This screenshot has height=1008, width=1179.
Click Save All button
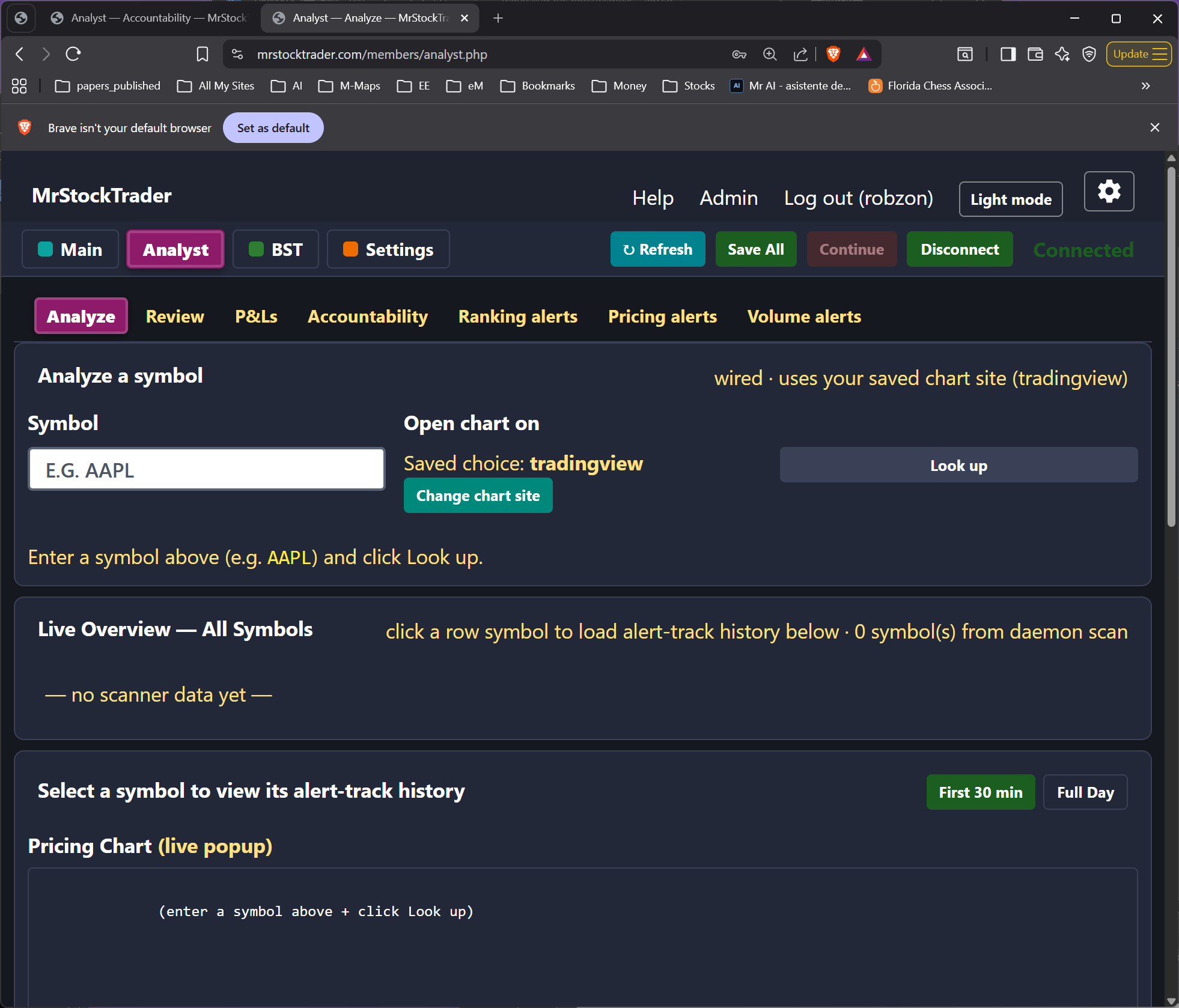tap(756, 249)
